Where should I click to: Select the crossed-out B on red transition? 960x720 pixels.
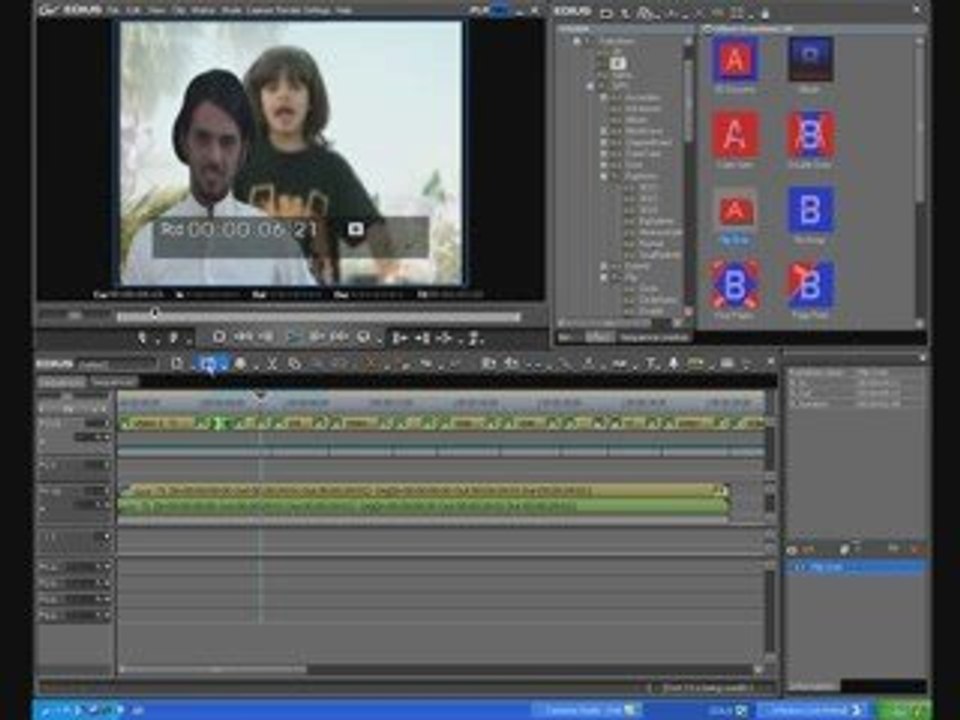(810, 134)
